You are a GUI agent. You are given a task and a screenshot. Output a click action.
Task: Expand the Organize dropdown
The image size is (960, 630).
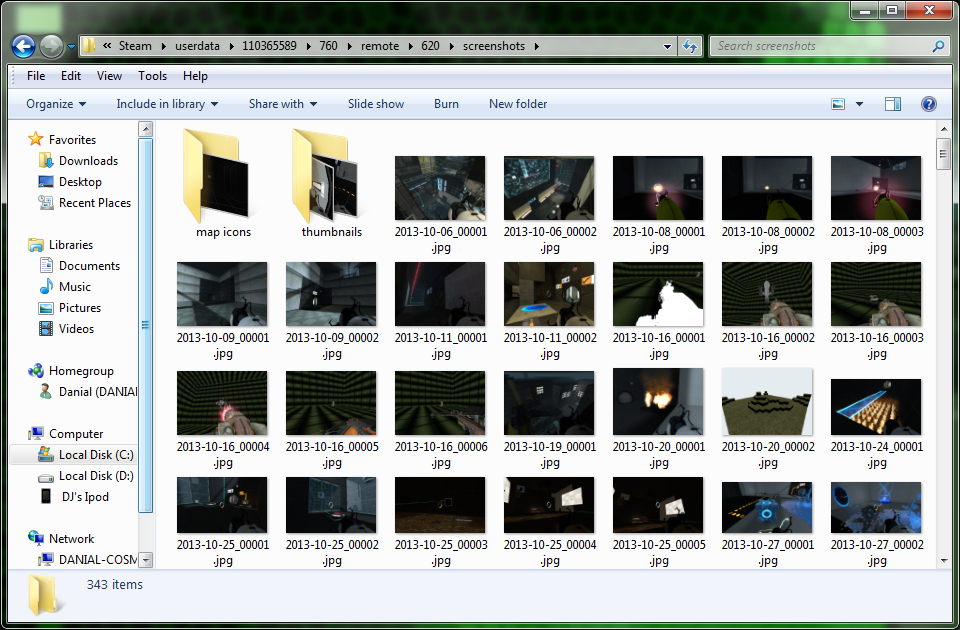(x=56, y=104)
